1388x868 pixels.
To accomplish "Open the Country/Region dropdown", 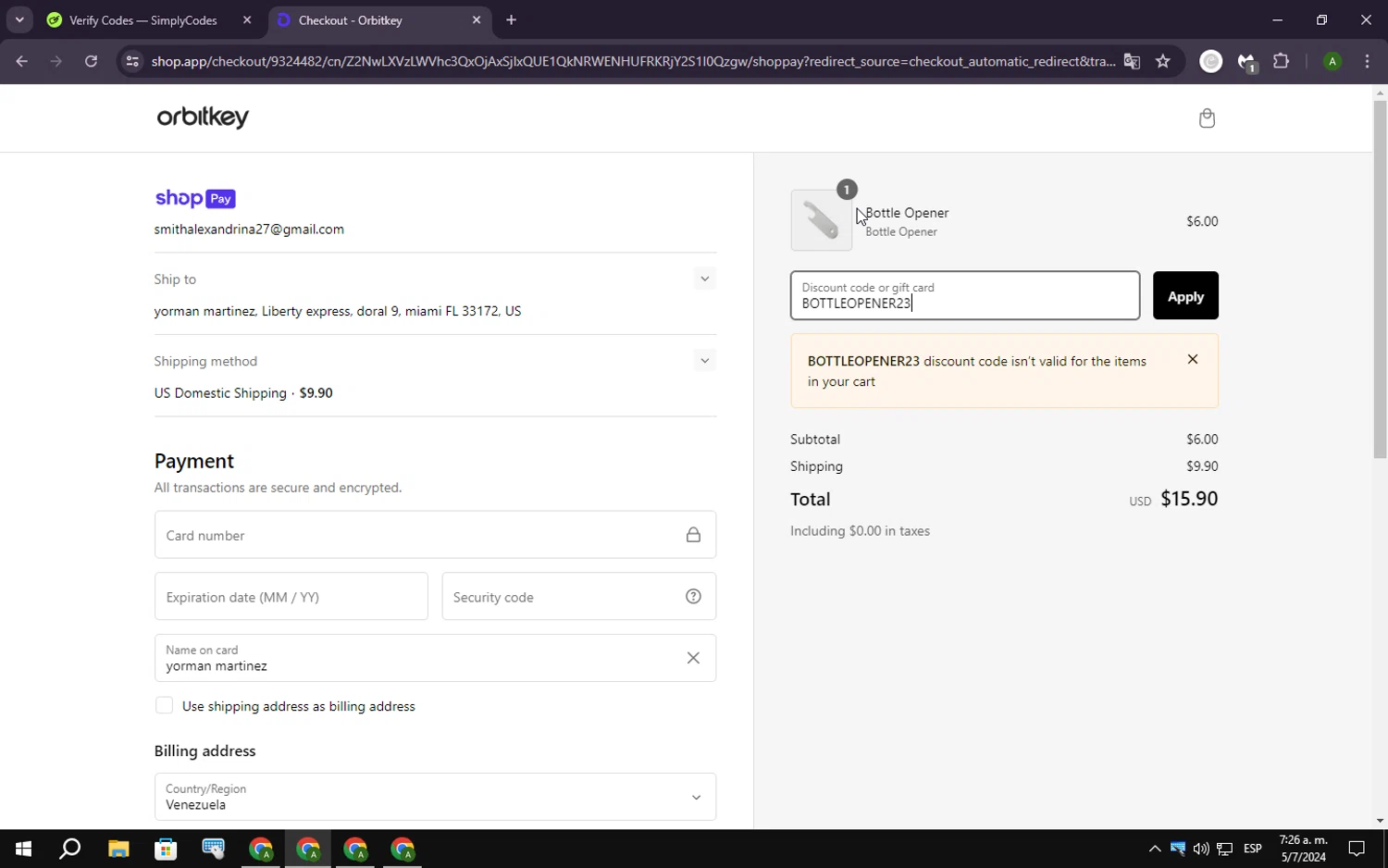I will click(x=435, y=797).
